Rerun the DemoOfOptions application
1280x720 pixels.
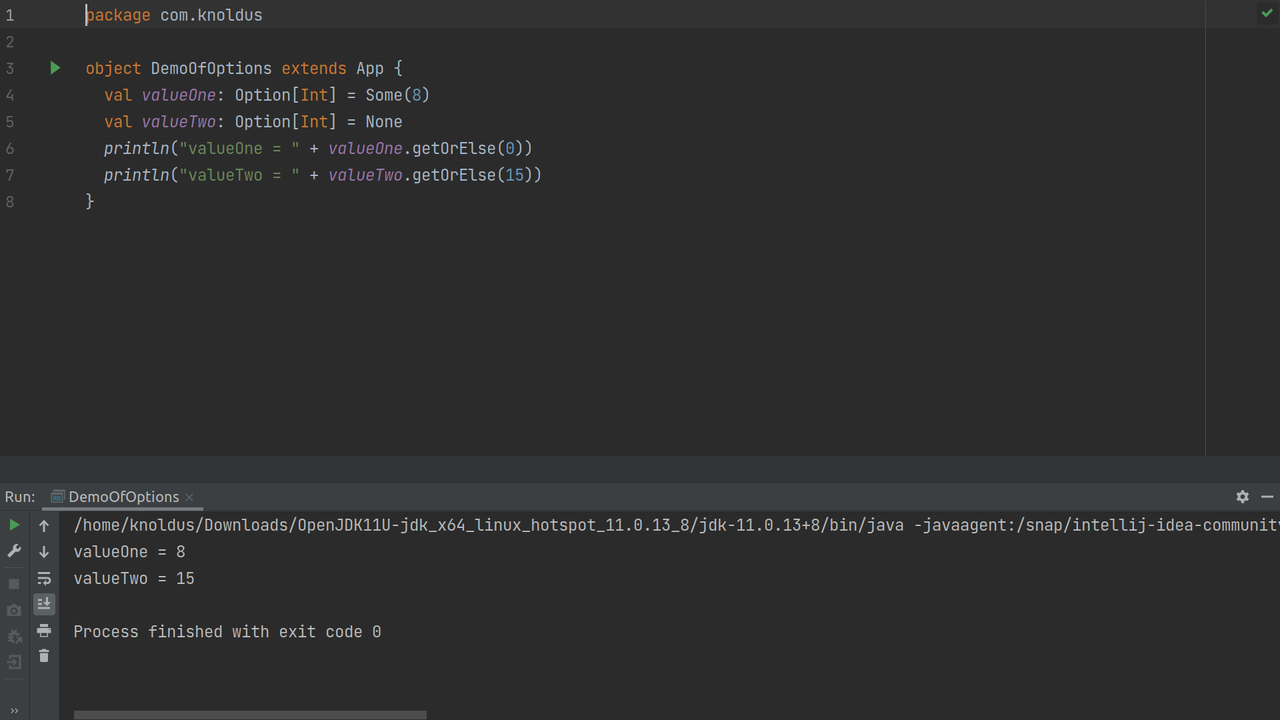14,524
